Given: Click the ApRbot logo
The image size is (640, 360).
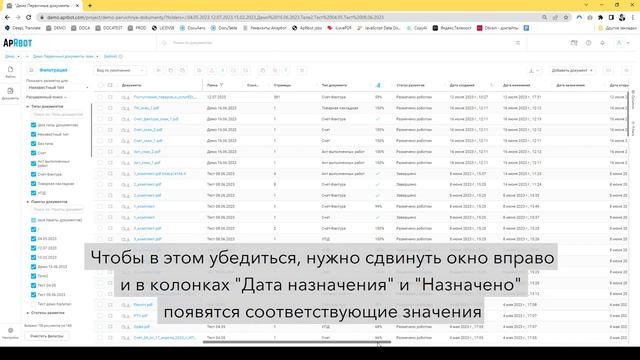Looking at the screenshot, I should click(18, 43).
